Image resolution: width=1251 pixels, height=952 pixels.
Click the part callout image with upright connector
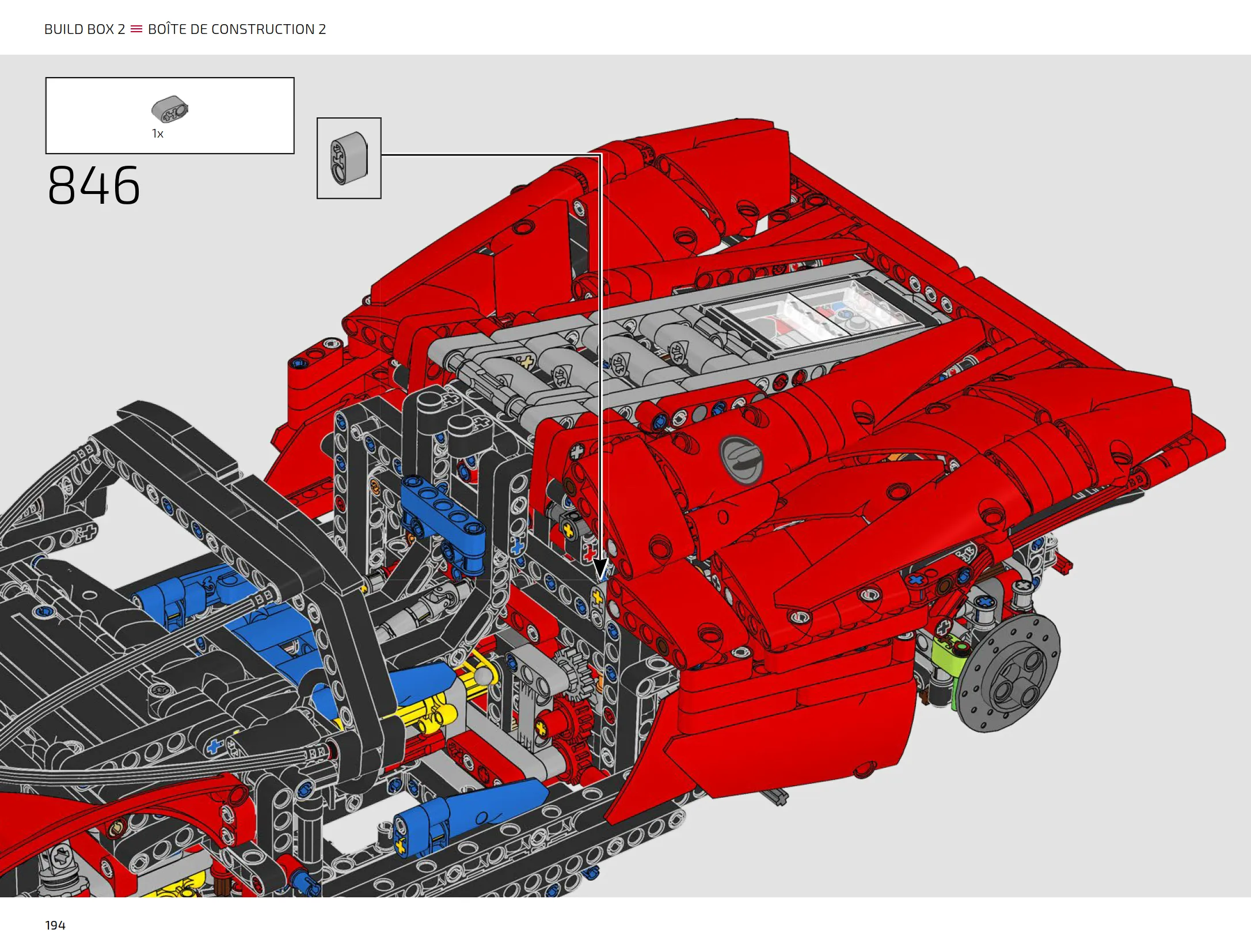349,158
